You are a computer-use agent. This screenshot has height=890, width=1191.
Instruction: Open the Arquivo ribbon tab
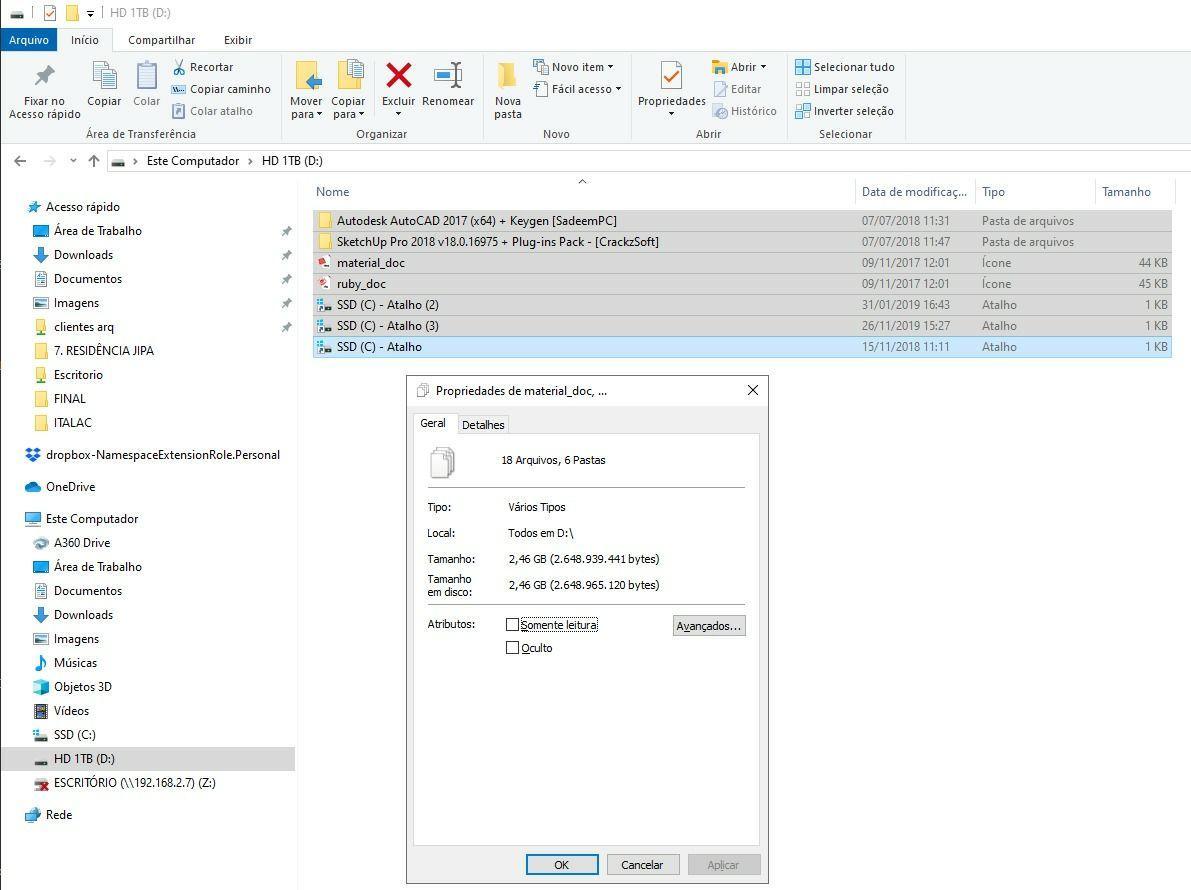pos(29,39)
